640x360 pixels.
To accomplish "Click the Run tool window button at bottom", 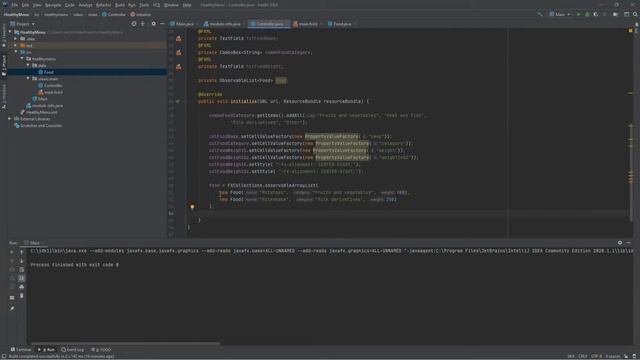I will (46, 349).
